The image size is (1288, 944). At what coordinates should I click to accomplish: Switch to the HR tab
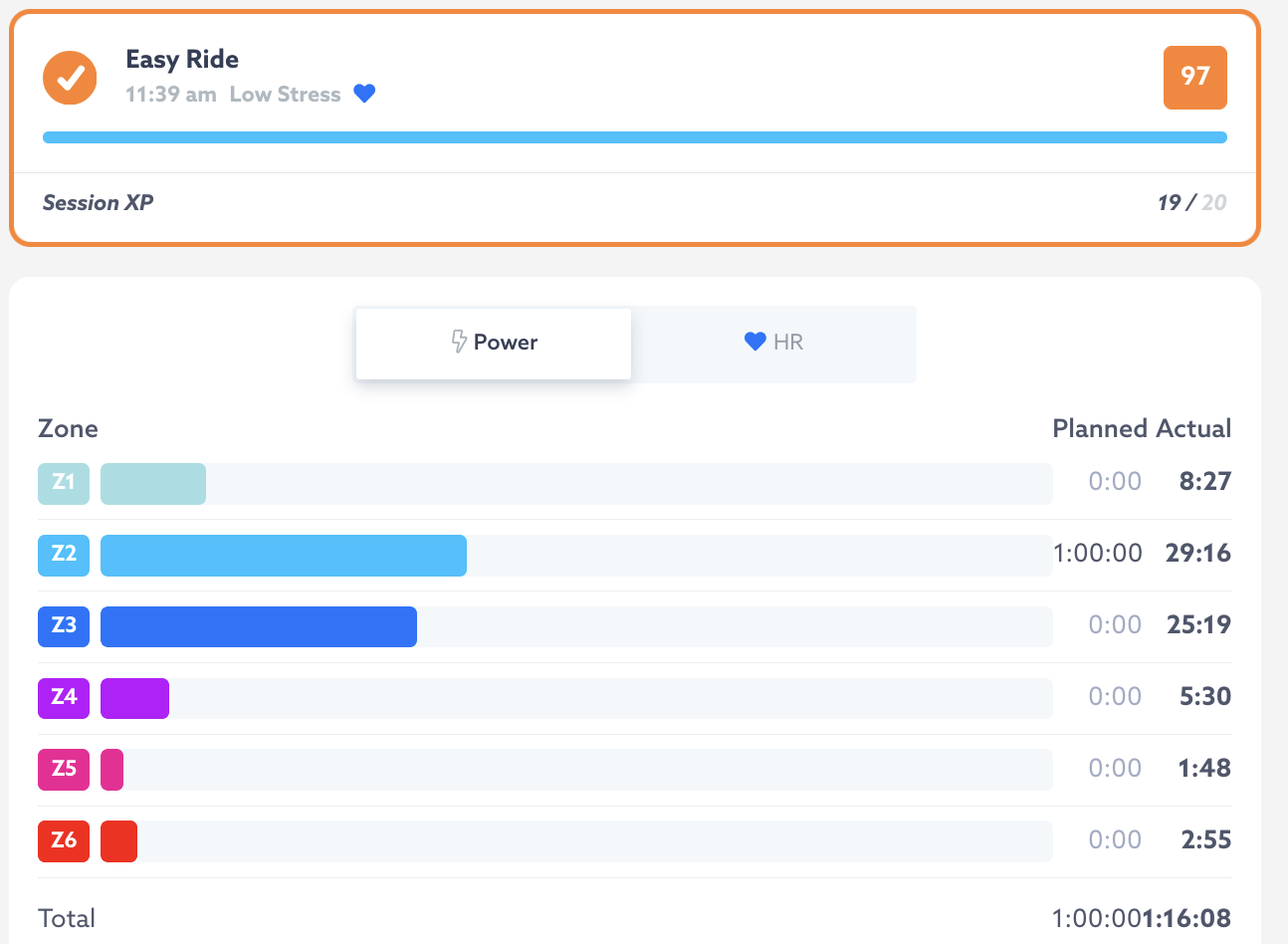click(x=773, y=344)
